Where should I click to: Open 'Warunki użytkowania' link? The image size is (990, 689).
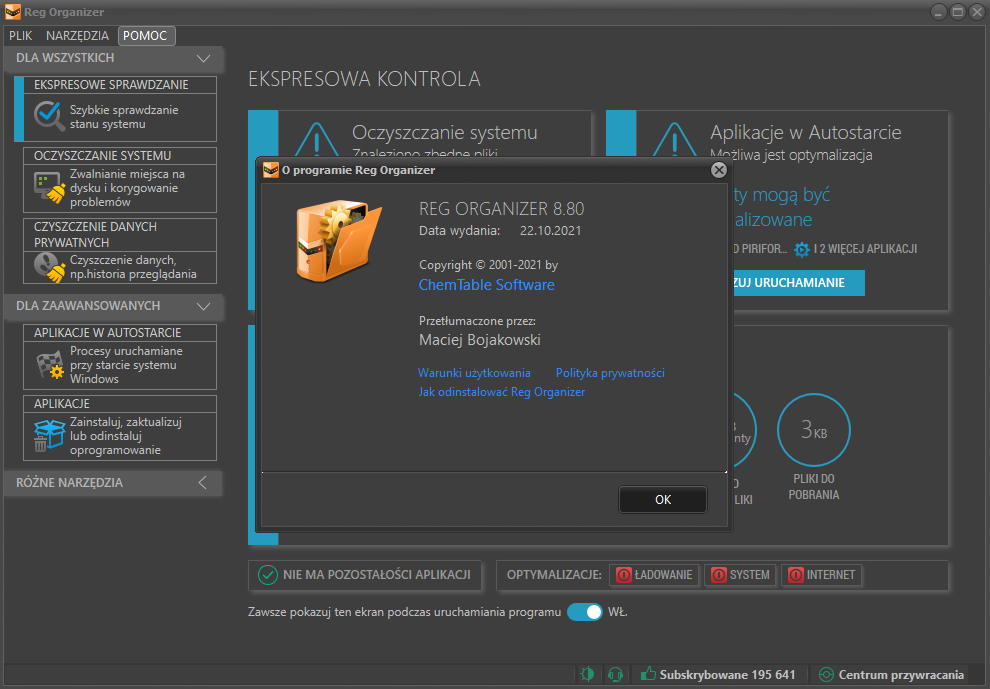[x=474, y=373]
